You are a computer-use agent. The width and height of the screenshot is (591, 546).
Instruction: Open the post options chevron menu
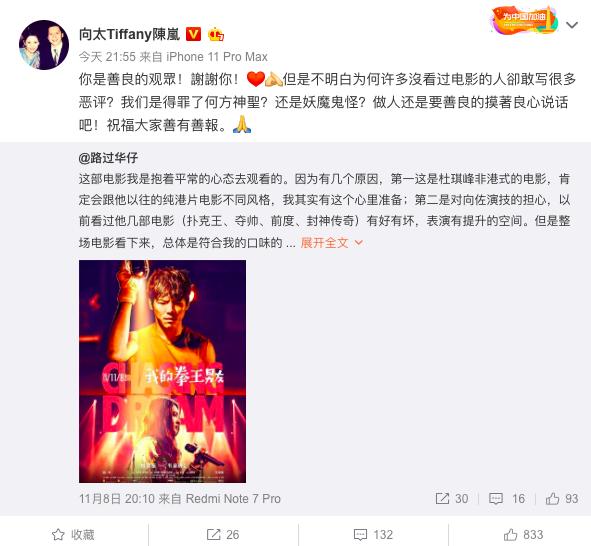tap(572, 25)
